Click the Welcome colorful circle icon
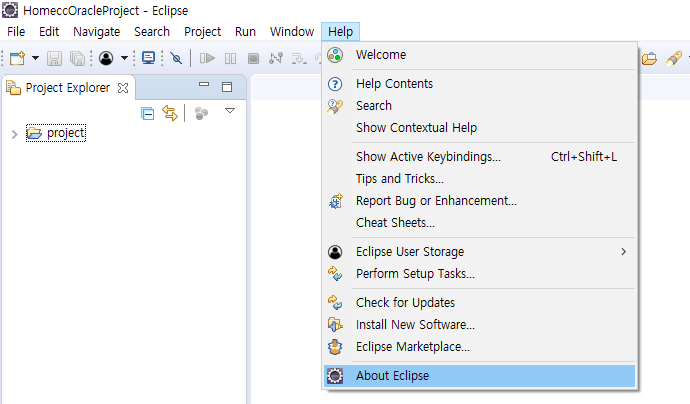Image resolution: width=690 pixels, height=404 pixels. pos(335,55)
